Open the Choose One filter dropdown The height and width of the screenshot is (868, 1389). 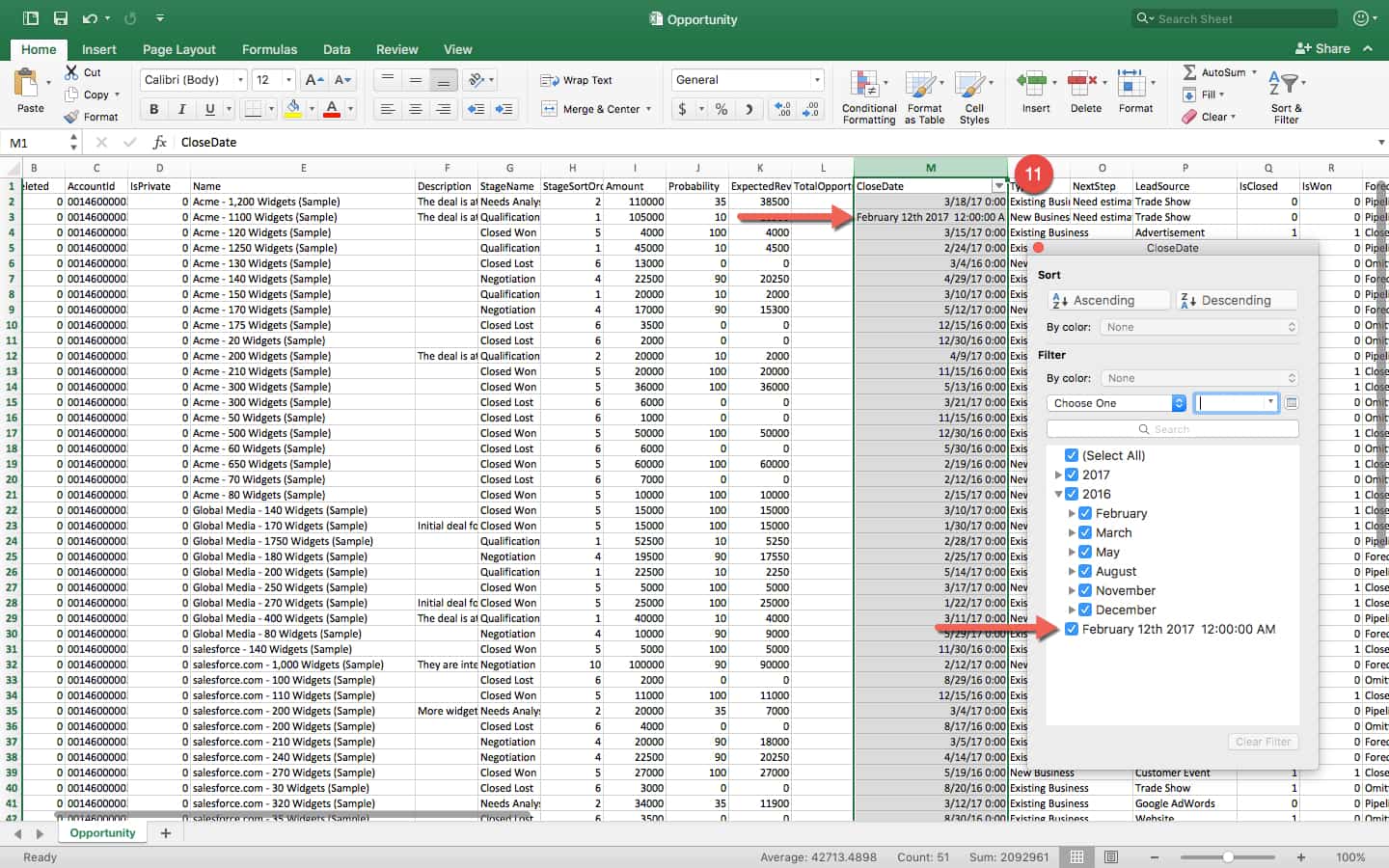[x=1117, y=403]
